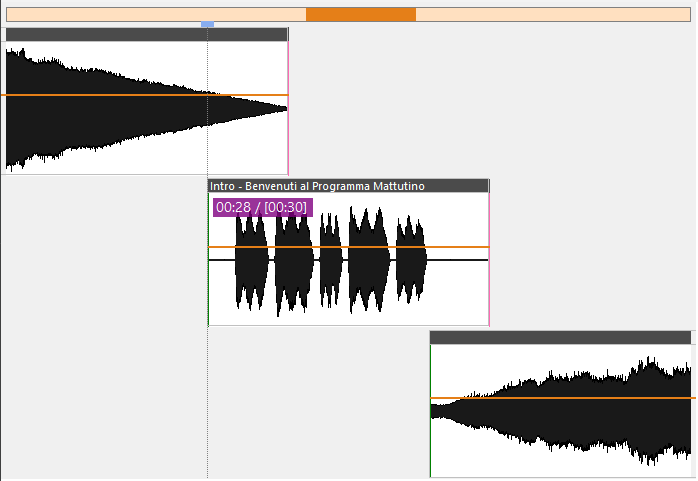The height and width of the screenshot is (481, 698).
Task: Click the dark orange viewport section of overview bar
Action: 361,15
